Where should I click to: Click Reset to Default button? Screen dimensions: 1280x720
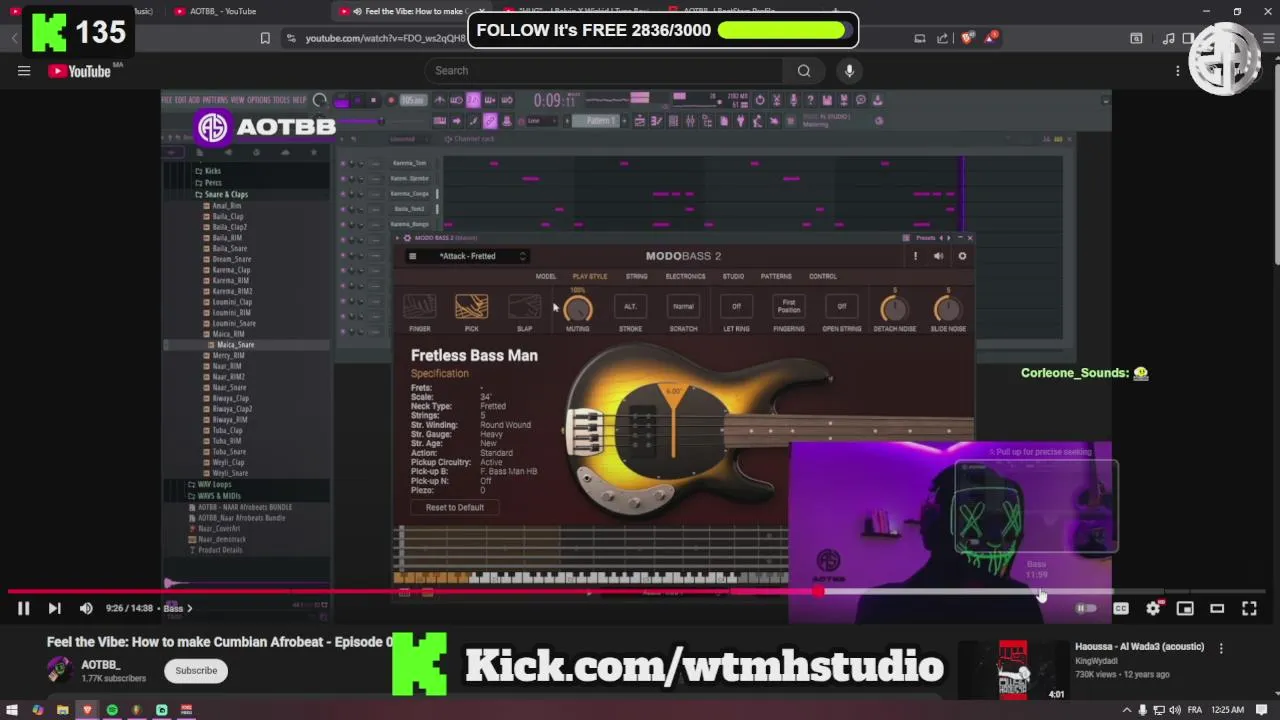(x=454, y=507)
